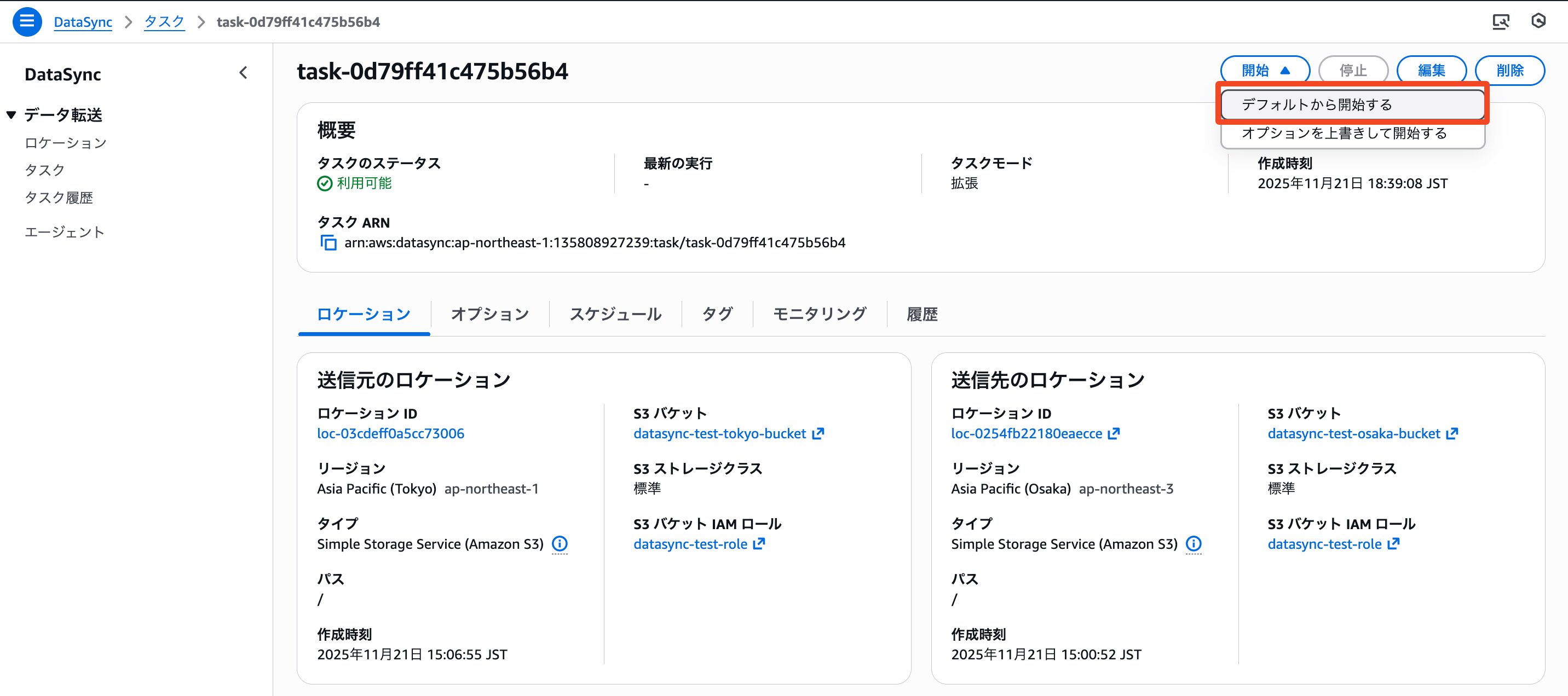Click the hexagon settings icon top right

(1538, 21)
